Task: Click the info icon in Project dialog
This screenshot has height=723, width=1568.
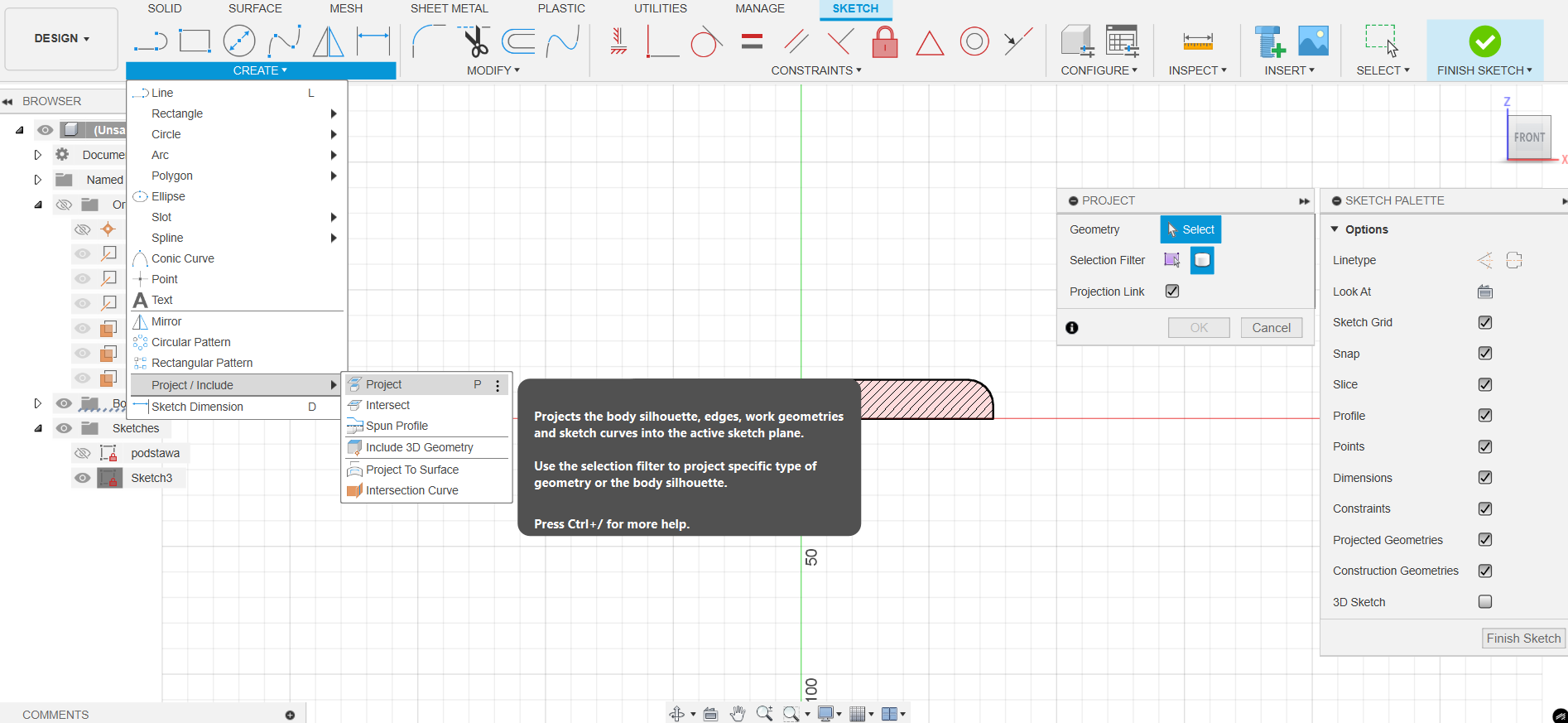Action: (x=1072, y=328)
